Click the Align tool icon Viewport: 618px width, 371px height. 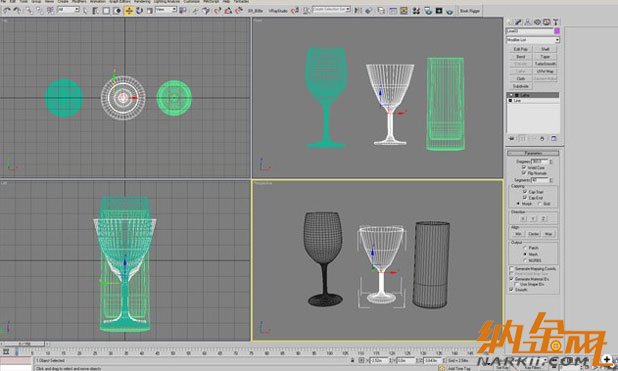pos(369,11)
